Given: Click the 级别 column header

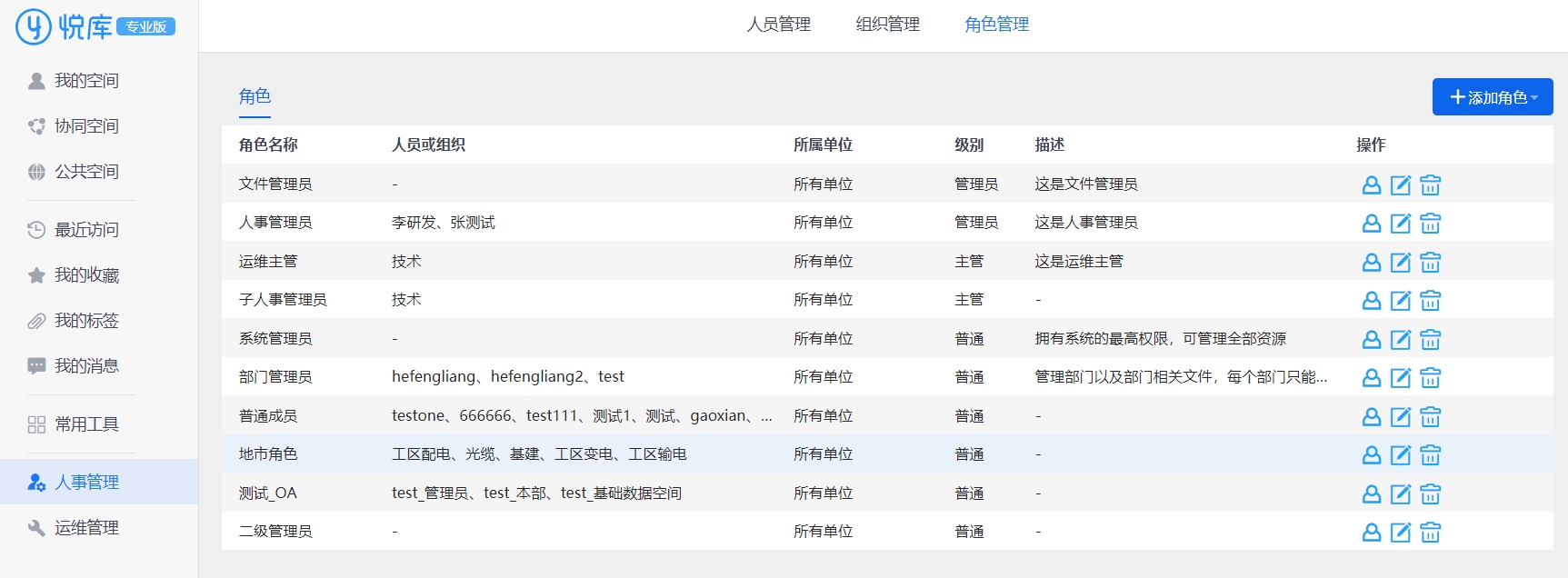Looking at the screenshot, I should point(969,144).
